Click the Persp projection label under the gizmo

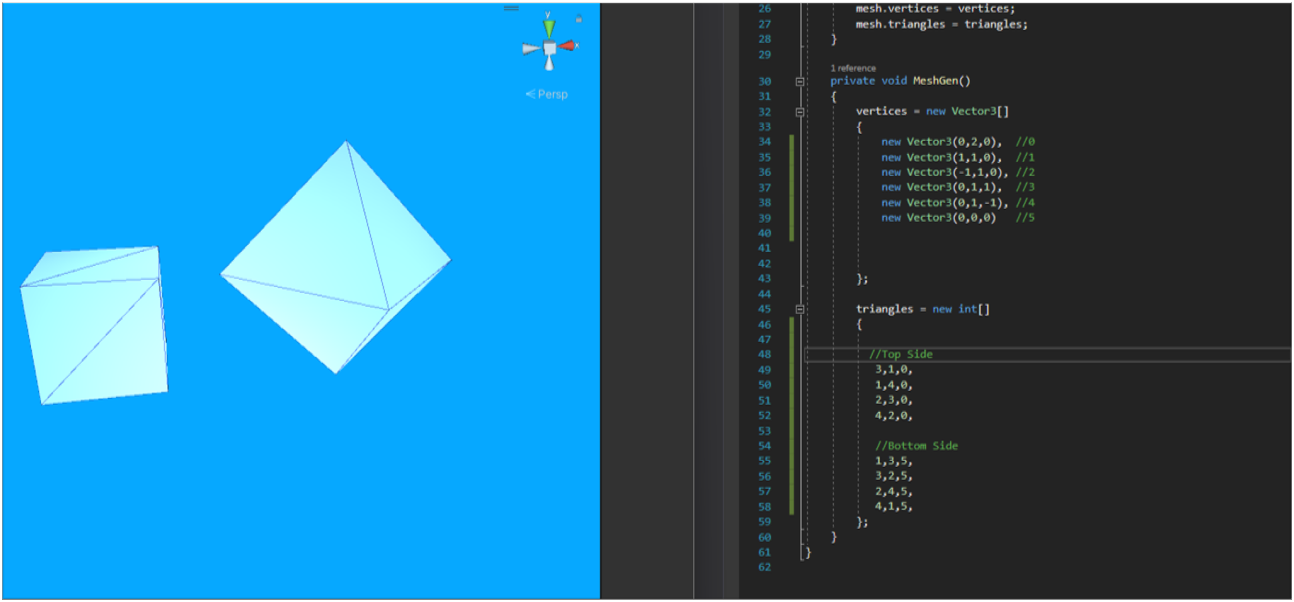(x=547, y=94)
